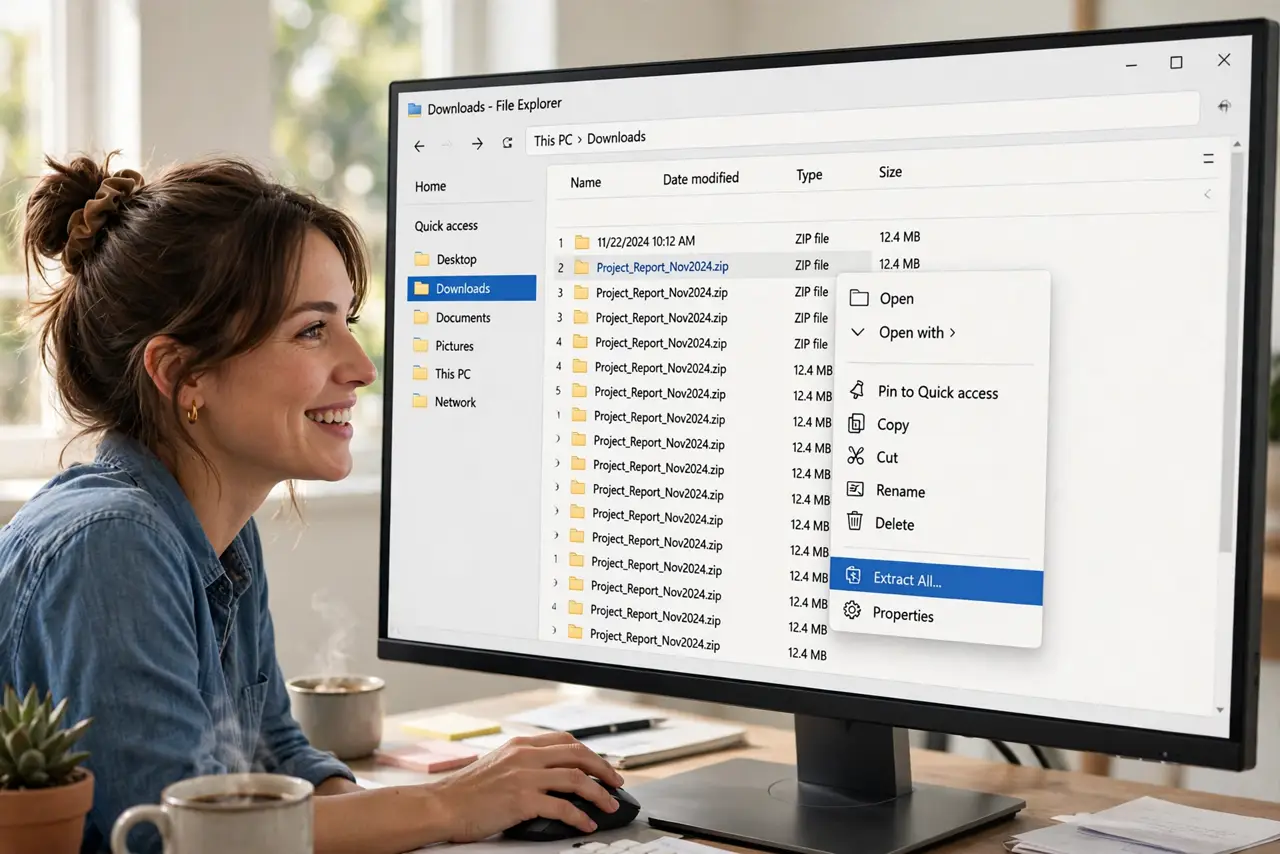Click the copy icon in context menu
This screenshot has width=1280, height=854.
pos(856,423)
